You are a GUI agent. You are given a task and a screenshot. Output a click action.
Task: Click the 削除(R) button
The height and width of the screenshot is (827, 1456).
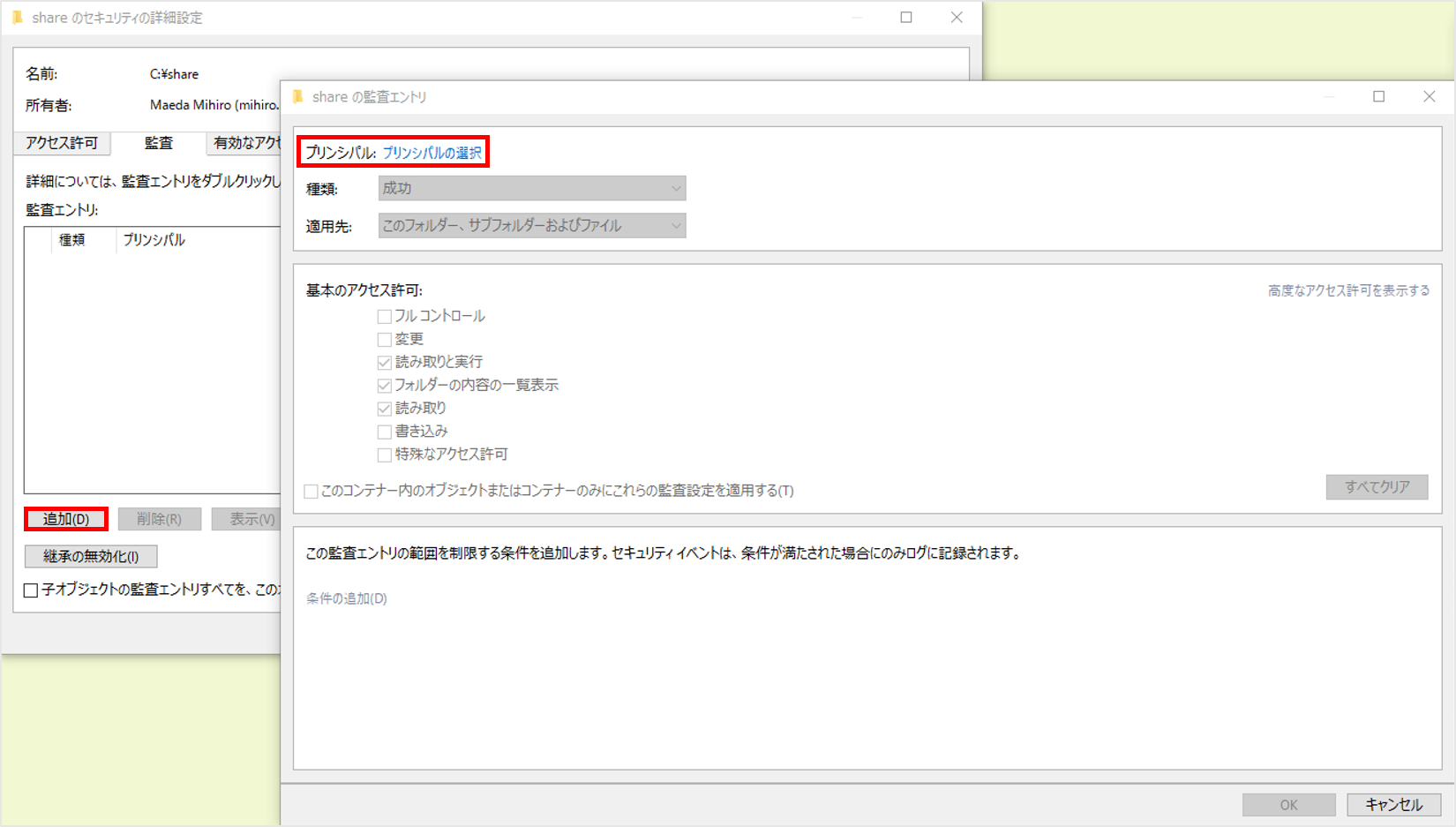(x=159, y=519)
